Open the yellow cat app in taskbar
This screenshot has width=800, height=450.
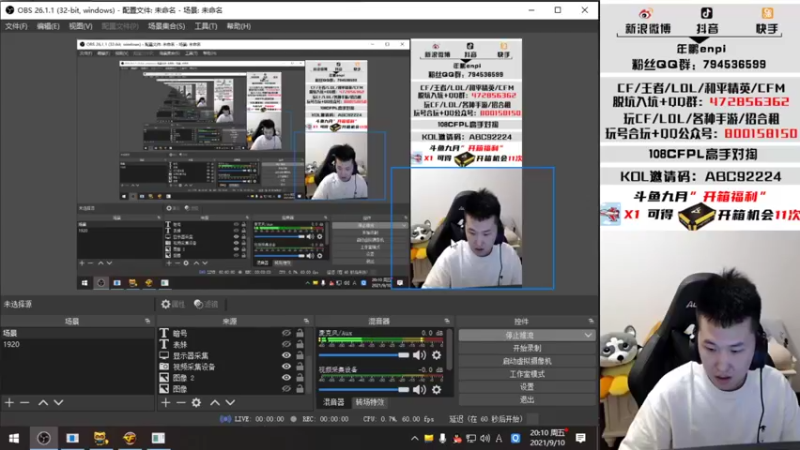point(101,438)
